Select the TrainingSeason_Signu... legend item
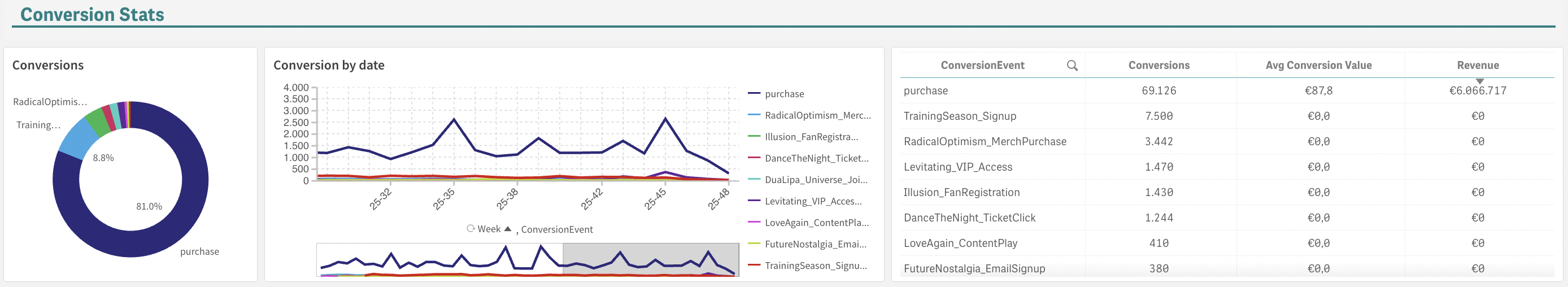Image resolution: width=1568 pixels, height=287 pixels. click(815, 266)
